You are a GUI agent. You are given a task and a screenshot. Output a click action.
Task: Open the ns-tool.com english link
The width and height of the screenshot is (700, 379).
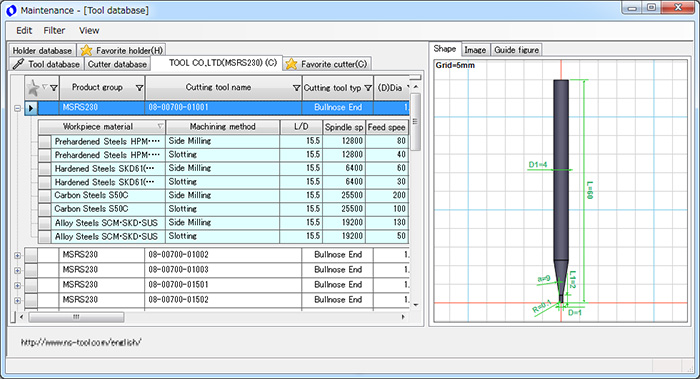click(81, 342)
